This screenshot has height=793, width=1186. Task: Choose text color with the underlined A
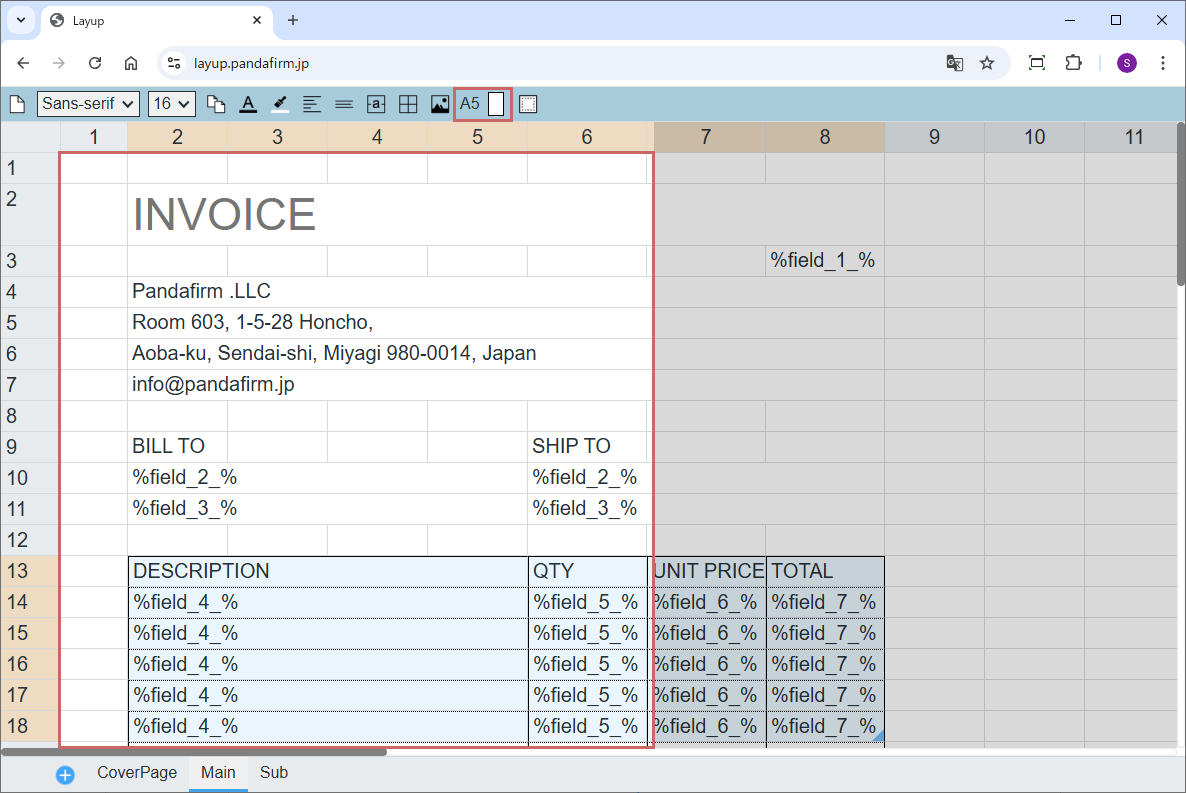(248, 104)
